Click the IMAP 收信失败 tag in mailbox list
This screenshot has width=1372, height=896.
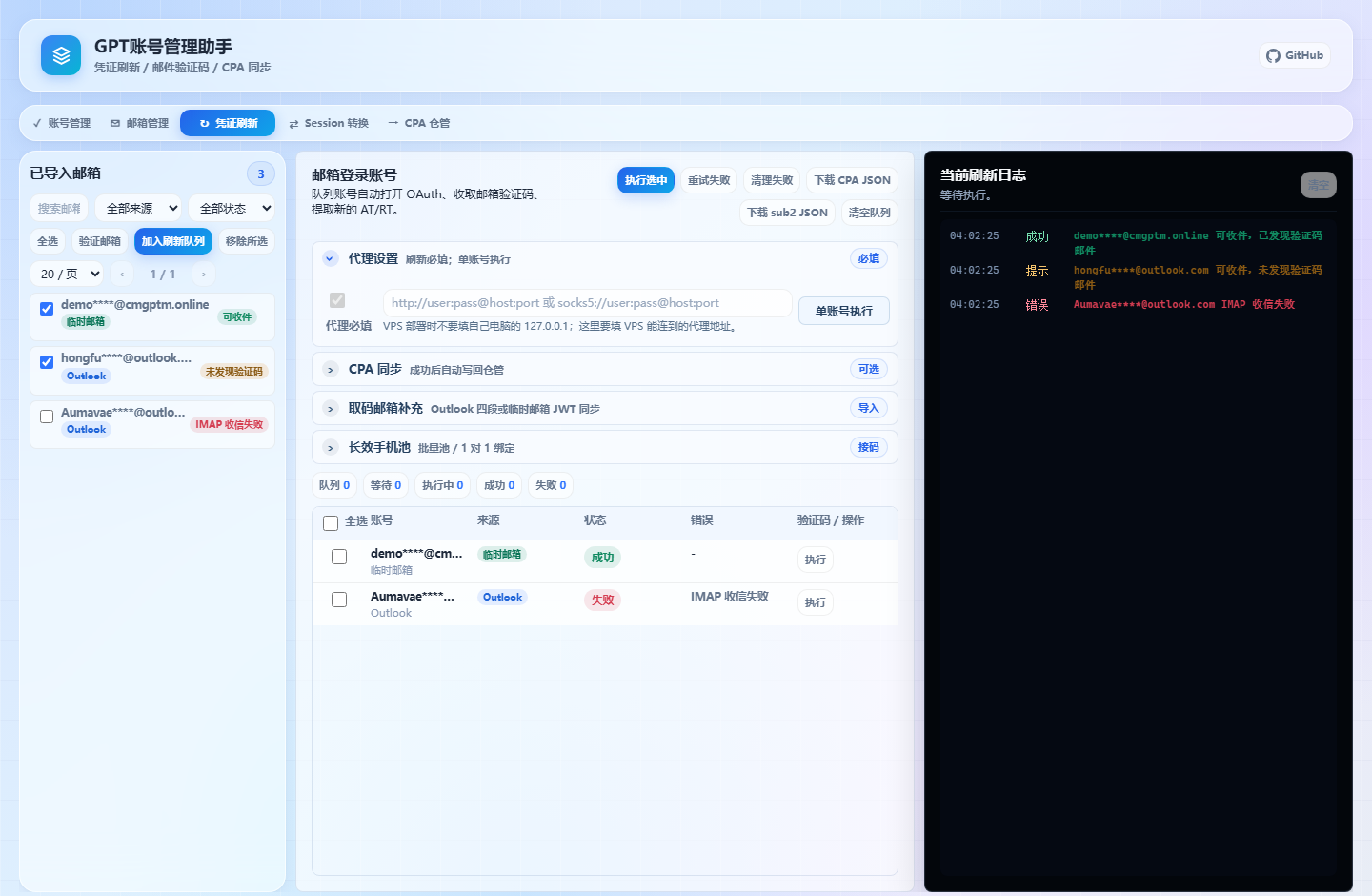(230, 424)
